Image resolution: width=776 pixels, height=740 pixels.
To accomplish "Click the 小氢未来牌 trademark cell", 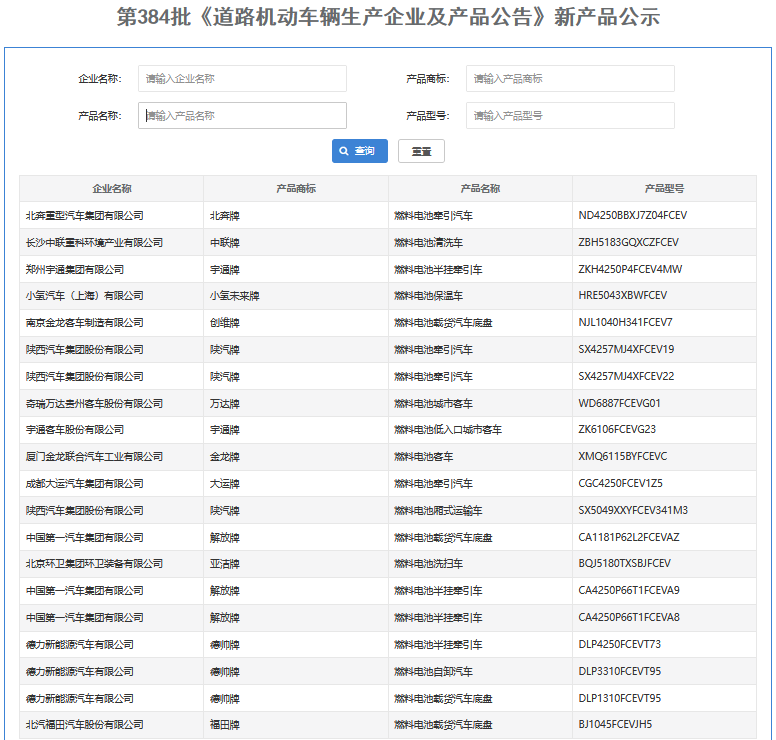I will tap(234, 296).
